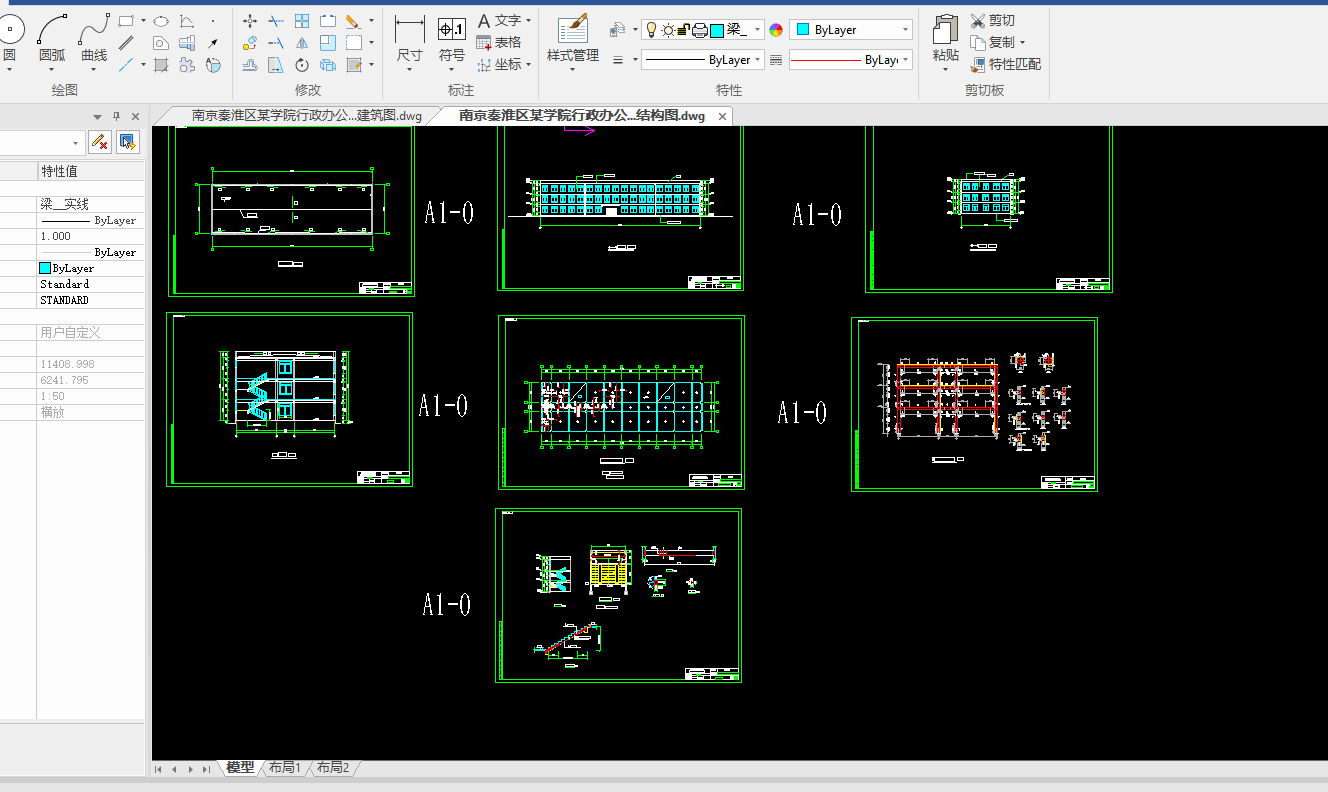The height and width of the screenshot is (792, 1328).
Task: Select the 模型 model tab
Action: tap(240, 768)
